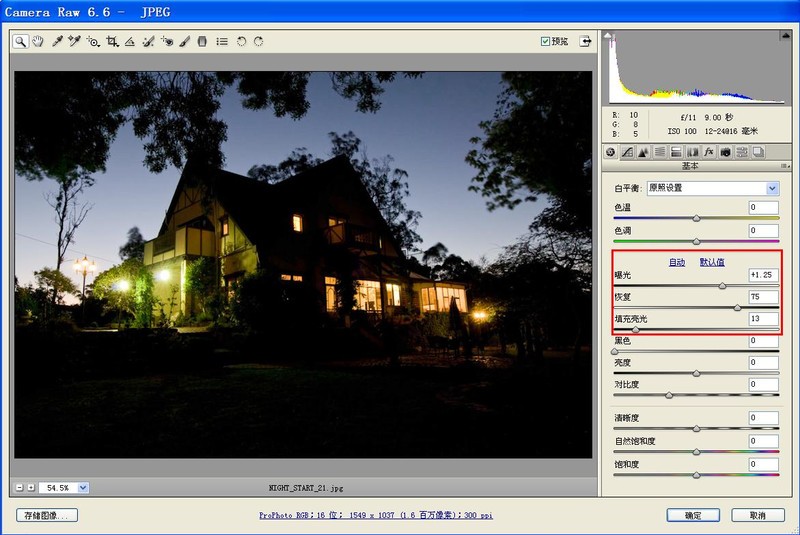Click the night house preview image
800x535 pixels.
click(303, 265)
